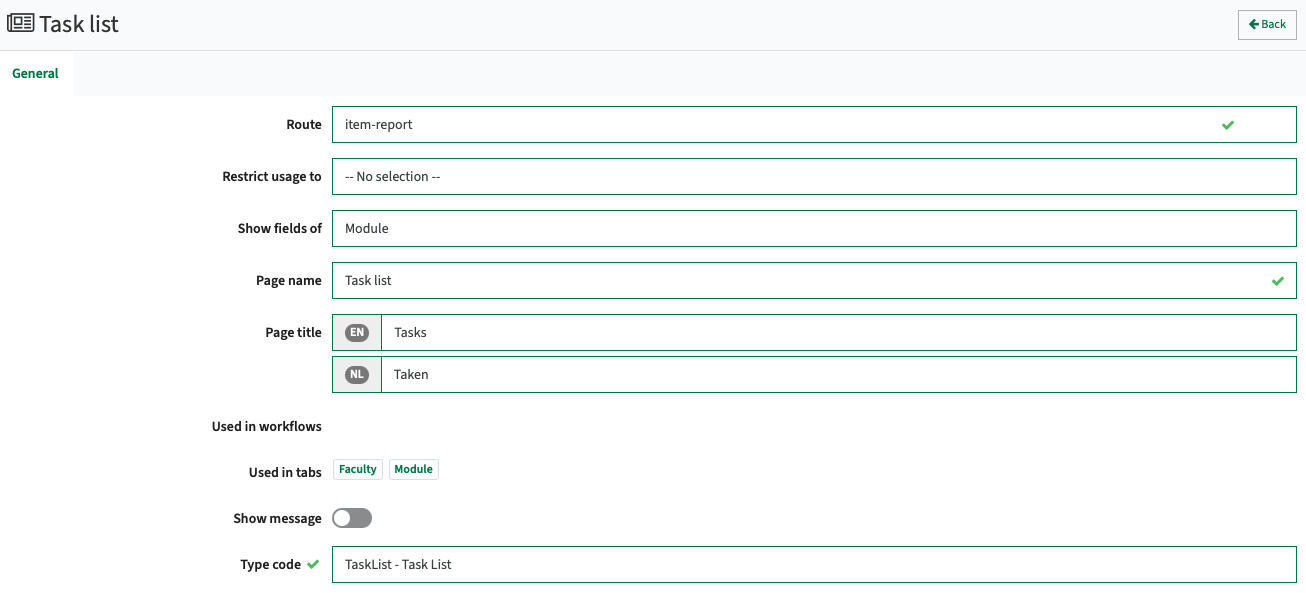
Task: Open the General tab
Action: click(36, 73)
